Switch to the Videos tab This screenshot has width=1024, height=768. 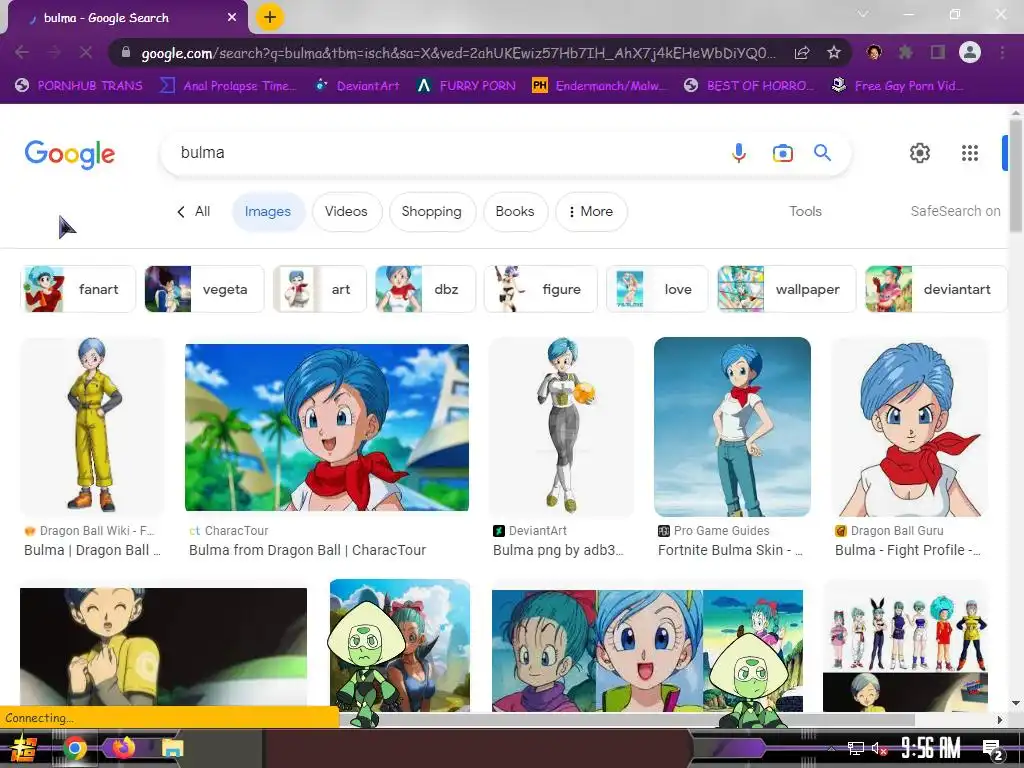click(346, 212)
